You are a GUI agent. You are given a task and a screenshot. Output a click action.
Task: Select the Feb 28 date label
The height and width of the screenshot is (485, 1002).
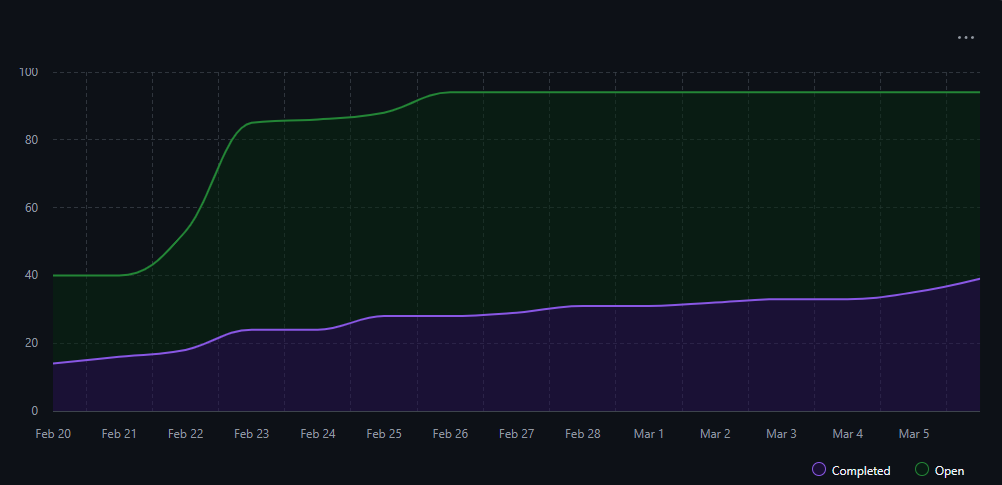[582, 434]
